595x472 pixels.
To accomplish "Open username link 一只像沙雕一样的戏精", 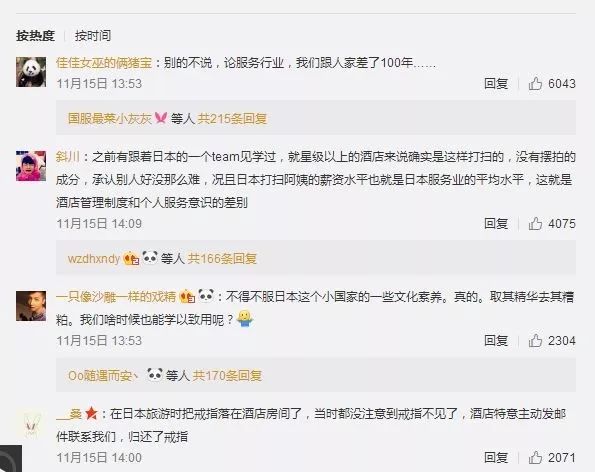I will click(x=116, y=296).
